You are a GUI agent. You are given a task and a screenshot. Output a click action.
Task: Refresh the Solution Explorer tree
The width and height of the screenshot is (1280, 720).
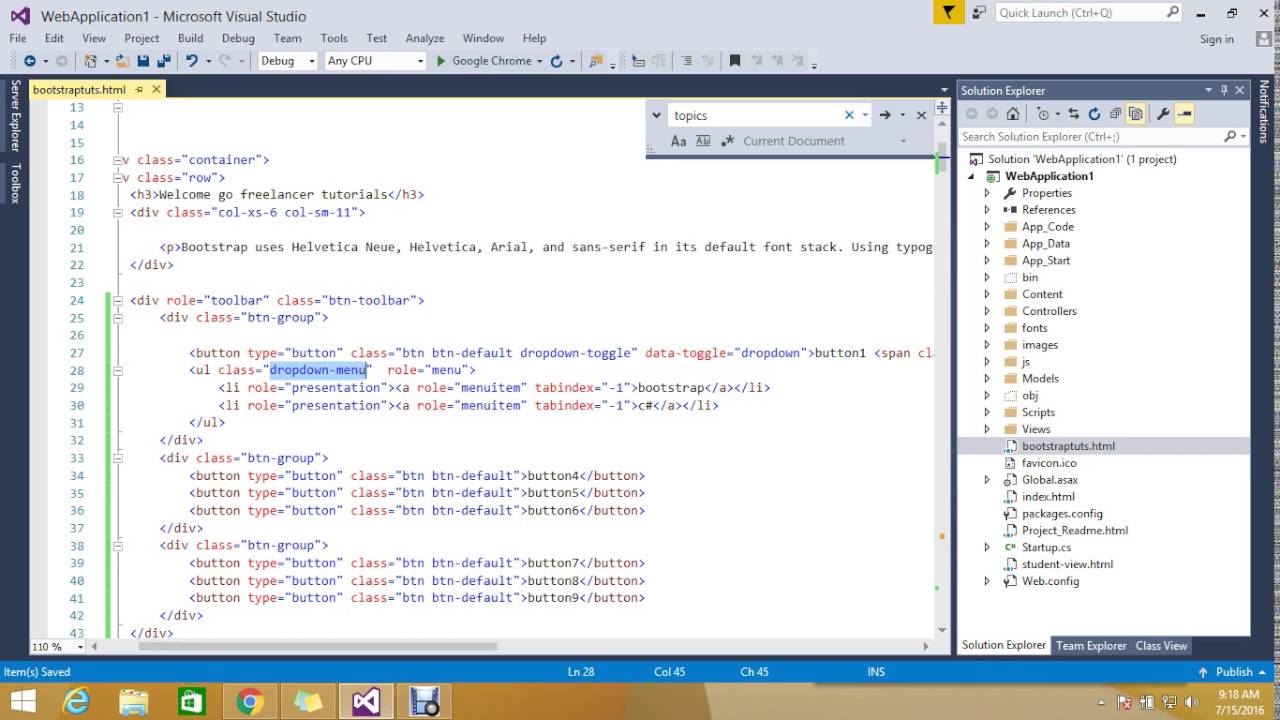pos(1094,114)
